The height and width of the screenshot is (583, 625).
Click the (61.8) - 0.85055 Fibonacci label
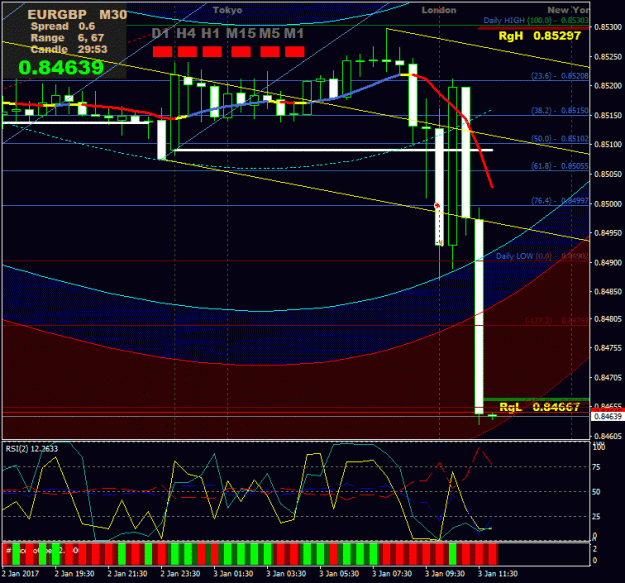point(560,166)
